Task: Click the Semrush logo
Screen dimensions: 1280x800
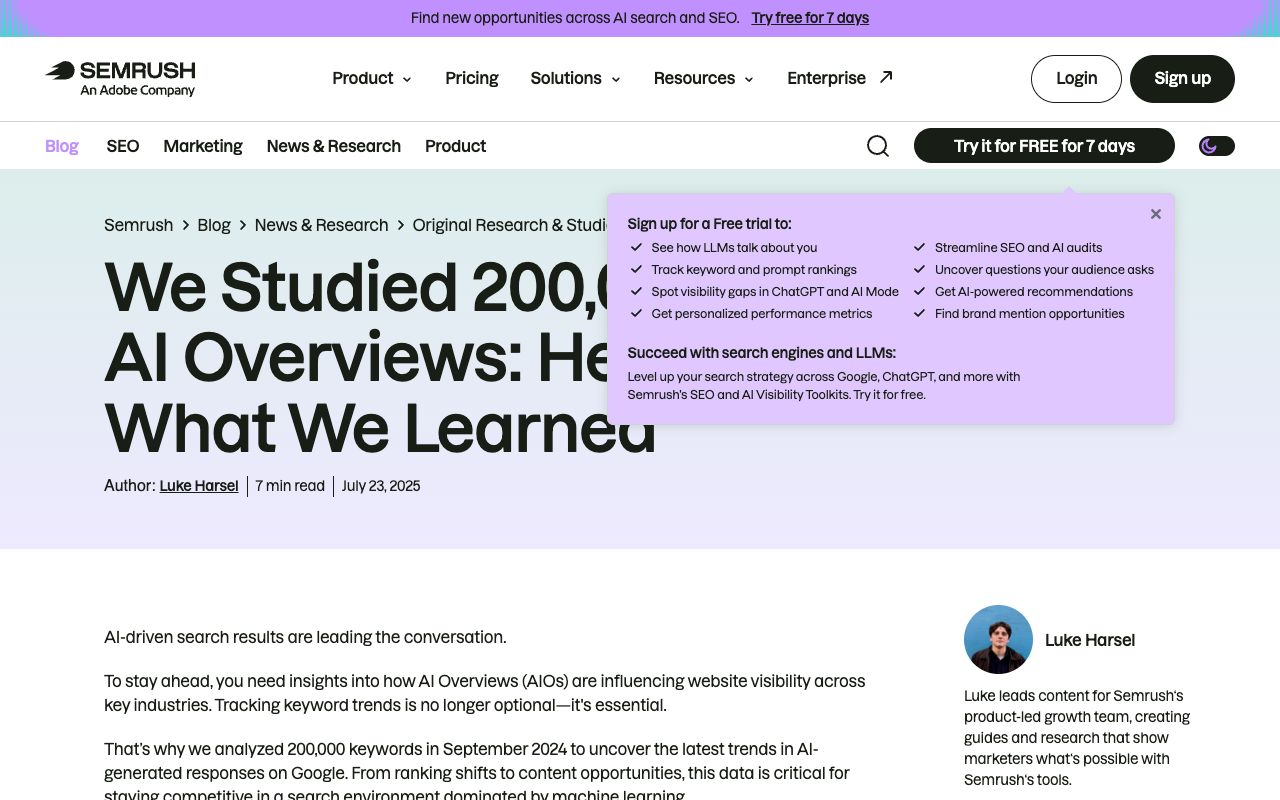Action: click(120, 78)
